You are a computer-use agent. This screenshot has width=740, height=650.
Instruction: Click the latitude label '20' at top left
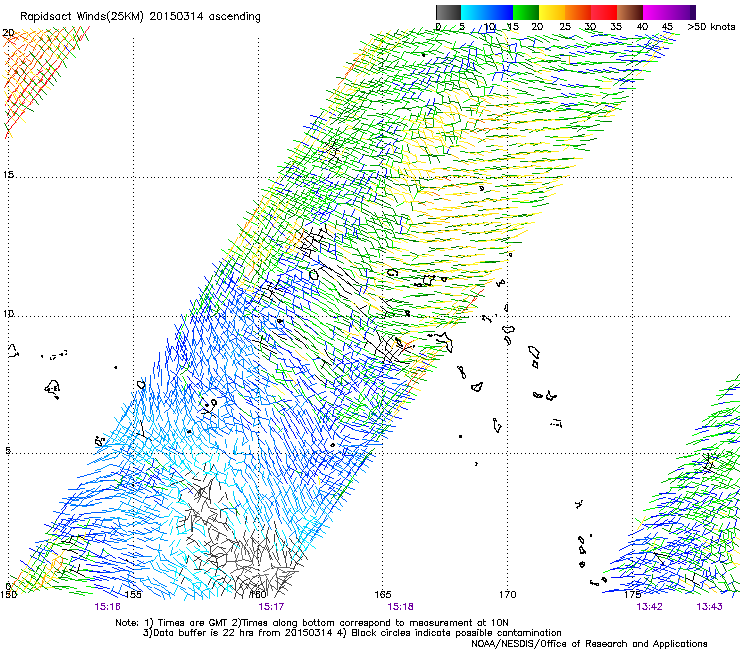coord(8,33)
